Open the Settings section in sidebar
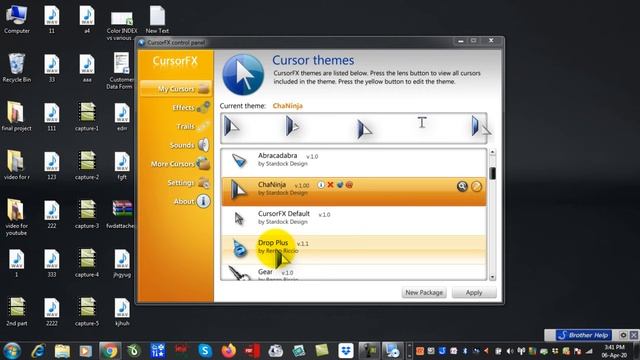The height and width of the screenshot is (360, 640). (x=188, y=182)
